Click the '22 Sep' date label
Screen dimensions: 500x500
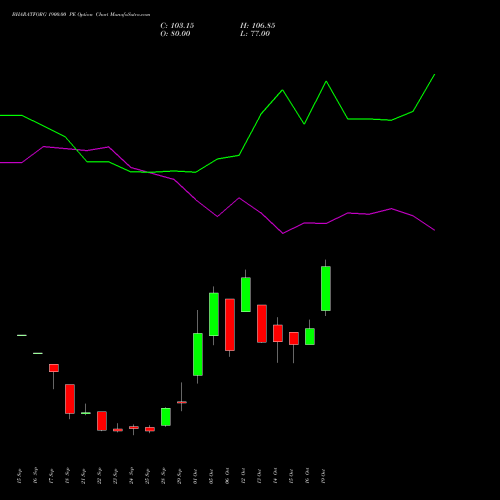pyautogui.click(x=99, y=476)
